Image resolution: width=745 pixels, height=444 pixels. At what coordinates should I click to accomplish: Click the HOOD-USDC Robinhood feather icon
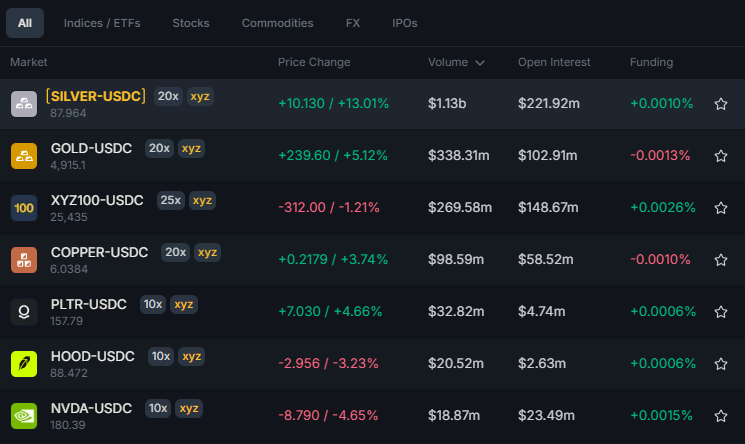coord(24,364)
